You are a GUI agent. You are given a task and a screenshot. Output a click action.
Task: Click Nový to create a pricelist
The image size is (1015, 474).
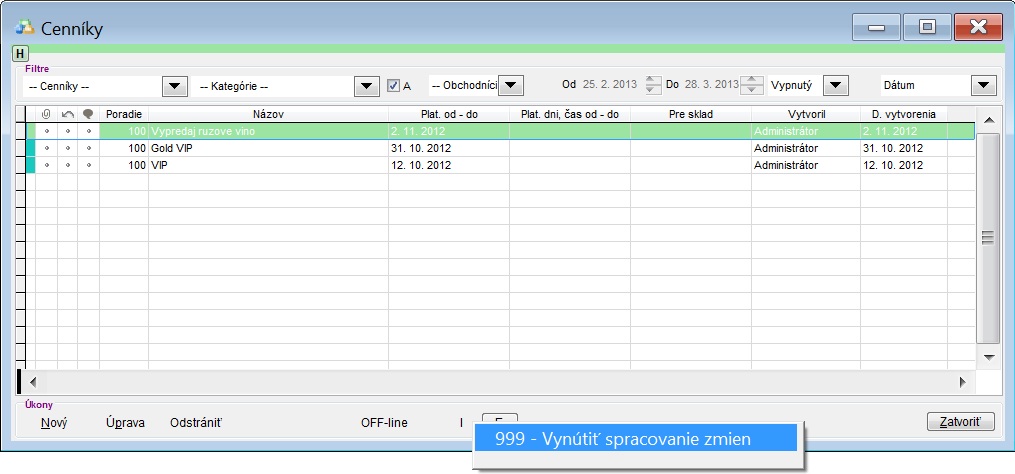pos(54,423)
